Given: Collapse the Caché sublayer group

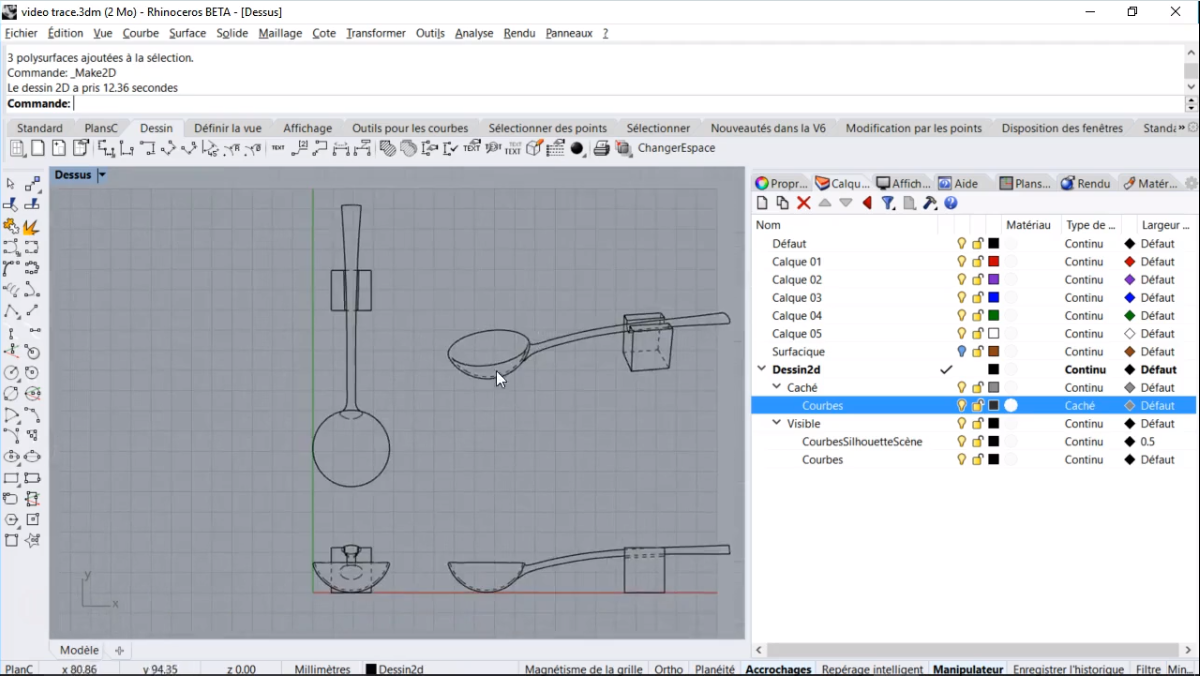Looking at the screenshot, I should pyautogui.click(x=777, y=388).
